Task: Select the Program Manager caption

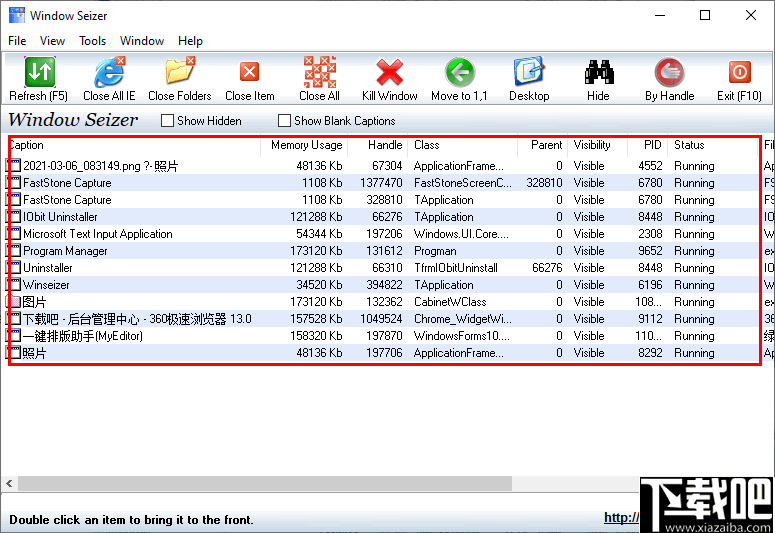Action: (65, 251)
